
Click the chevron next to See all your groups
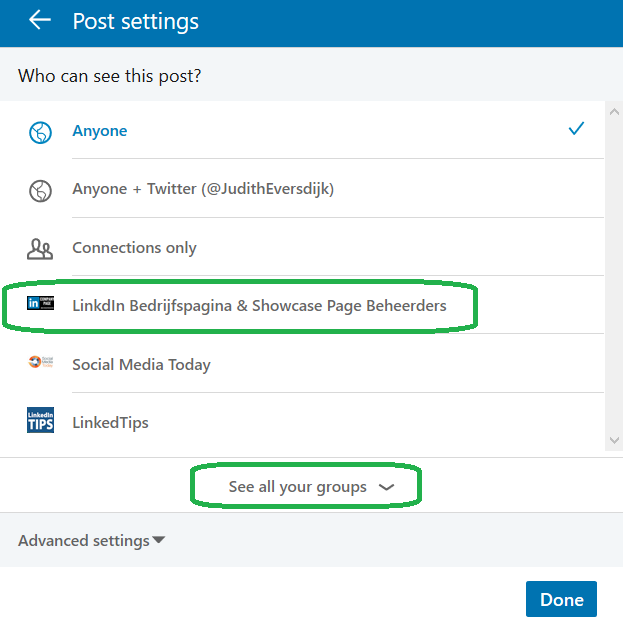pyautogui.click(x=386, y=488)
